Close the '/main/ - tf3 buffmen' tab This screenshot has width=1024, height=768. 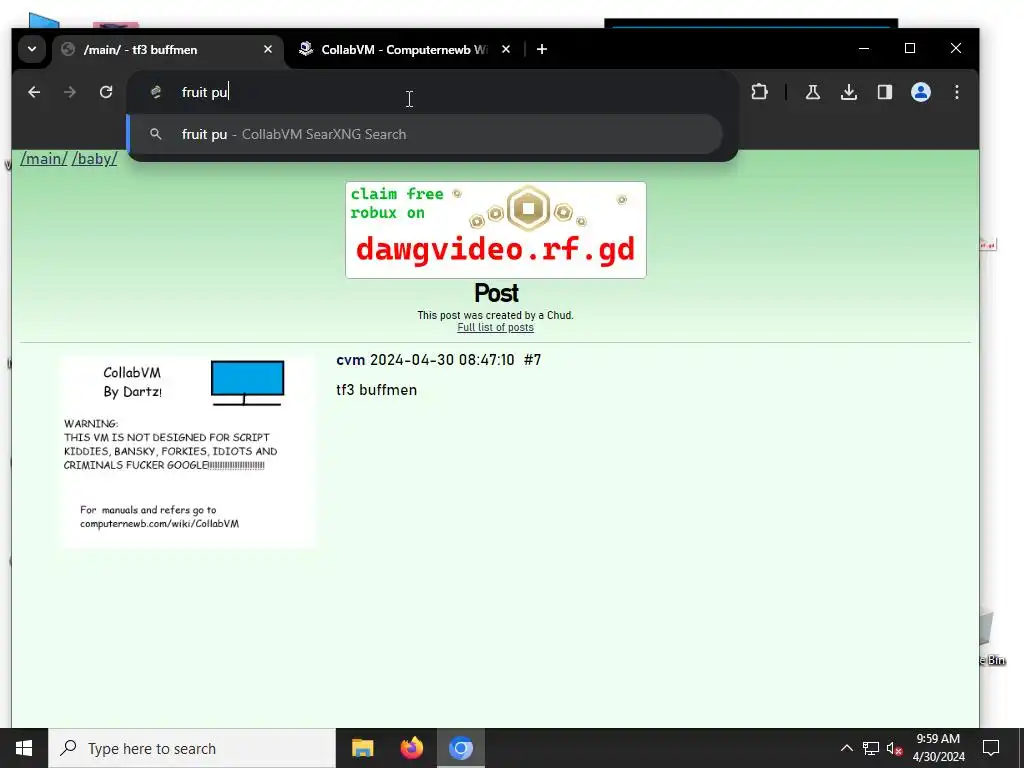click(268, 50)
